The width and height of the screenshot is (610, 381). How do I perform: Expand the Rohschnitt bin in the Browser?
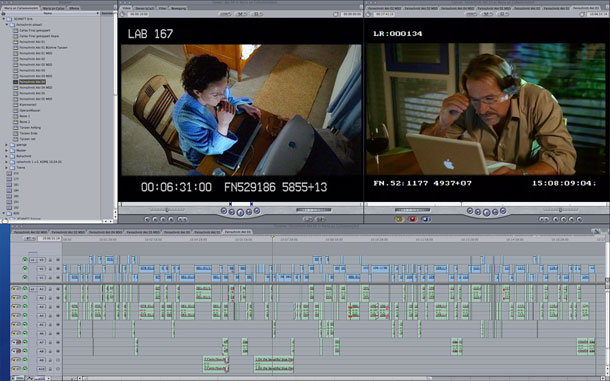point(7,156)
